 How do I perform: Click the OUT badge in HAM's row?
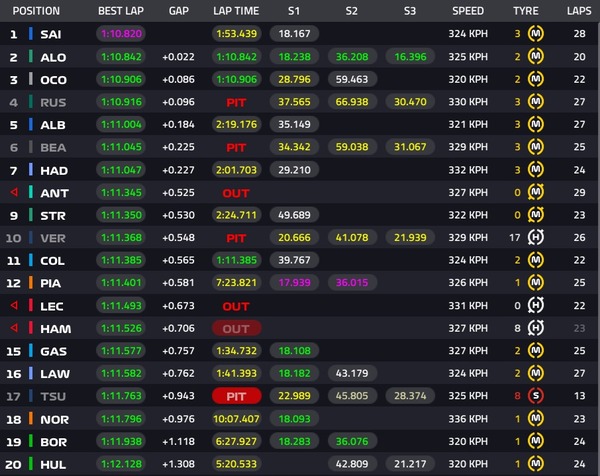coord(236,328)
